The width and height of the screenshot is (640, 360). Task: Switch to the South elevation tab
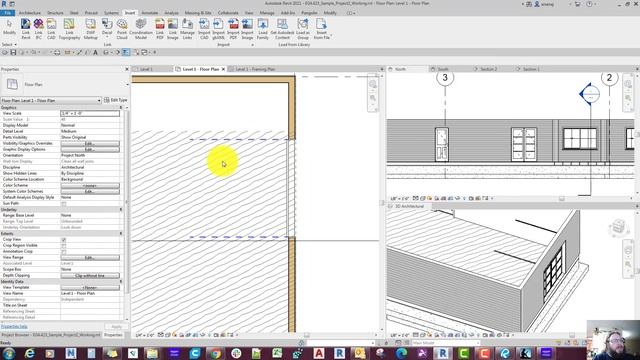pos(443,69)
